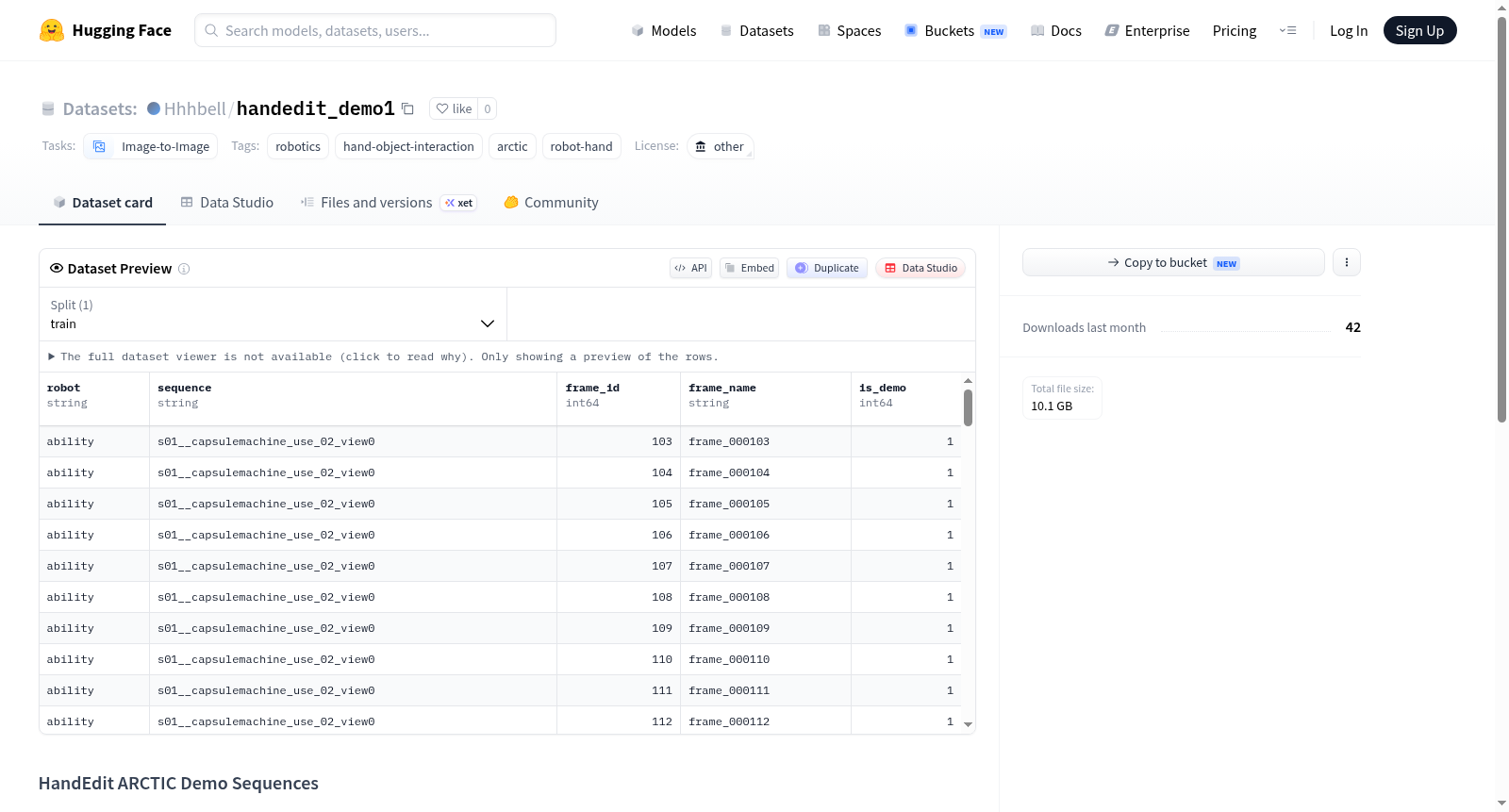Switch to the Data Studio tab
The image size is (1509, 812).
[x=227, y=203]
